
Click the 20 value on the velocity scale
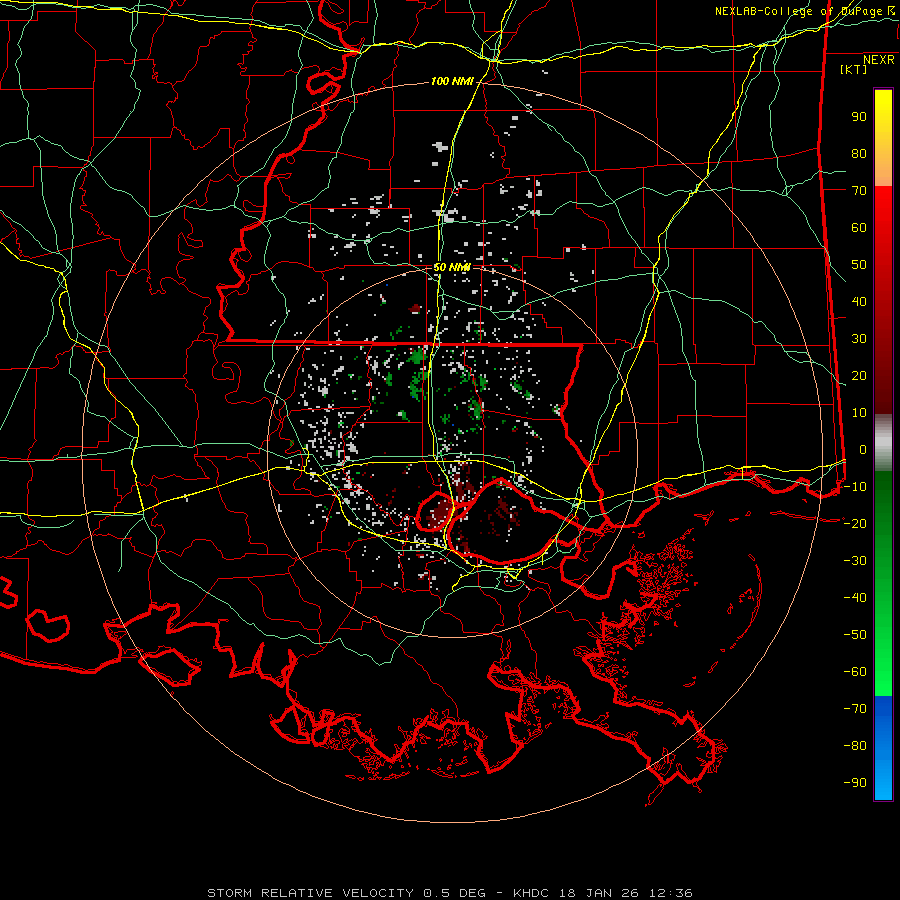(x=859, y=375)
